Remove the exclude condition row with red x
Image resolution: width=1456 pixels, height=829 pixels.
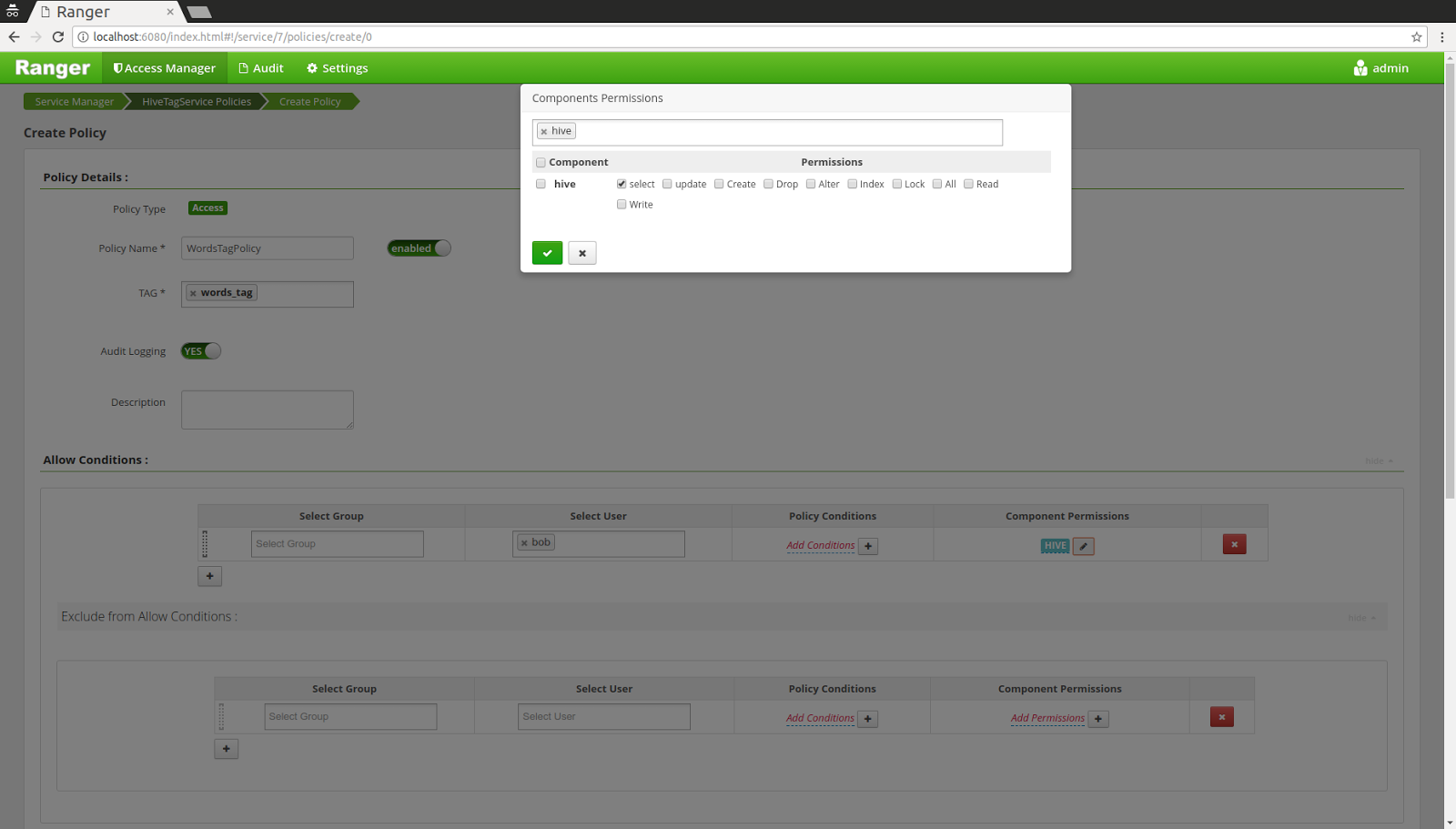(x=1221, y=716)
